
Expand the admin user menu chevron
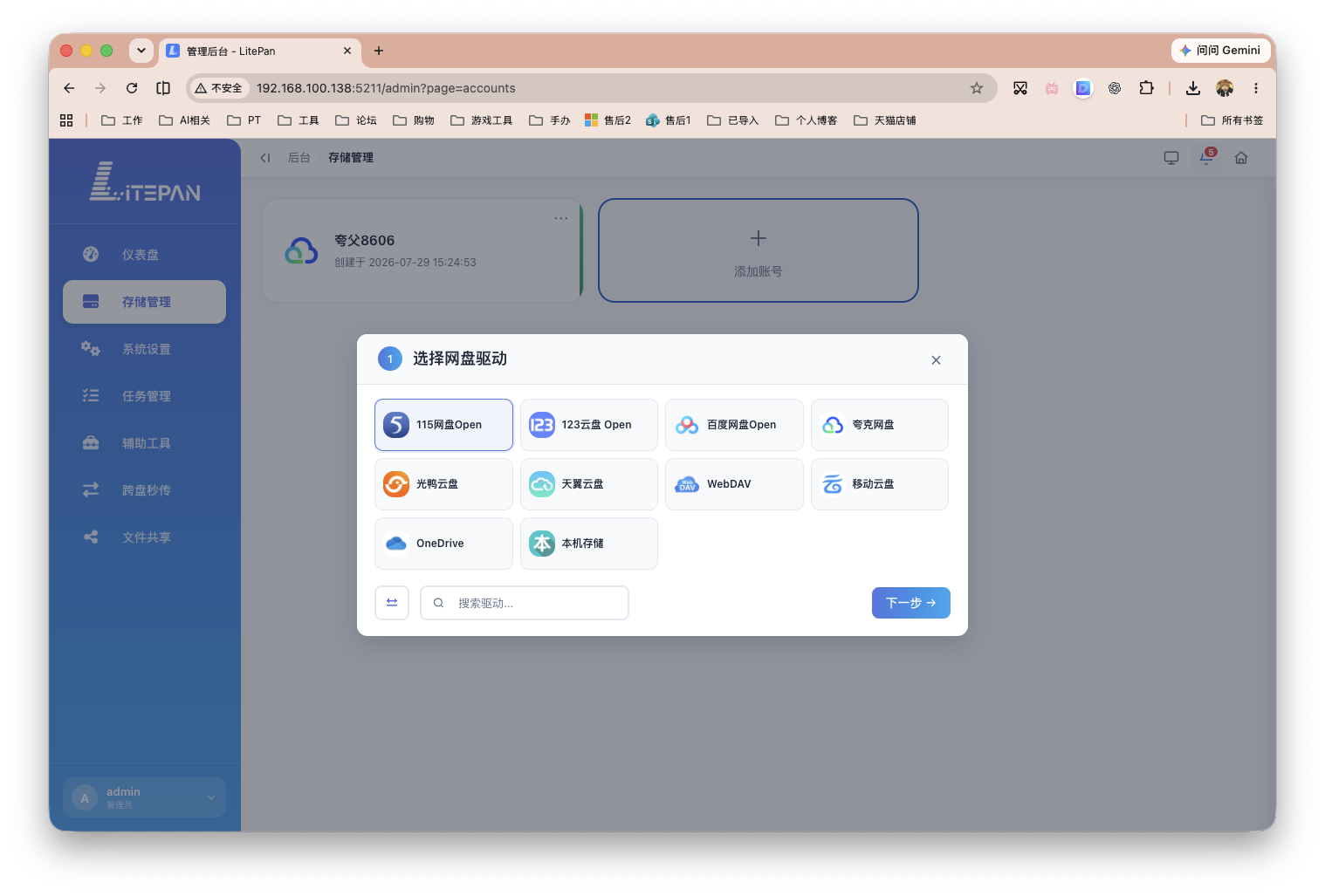[210, 797]
